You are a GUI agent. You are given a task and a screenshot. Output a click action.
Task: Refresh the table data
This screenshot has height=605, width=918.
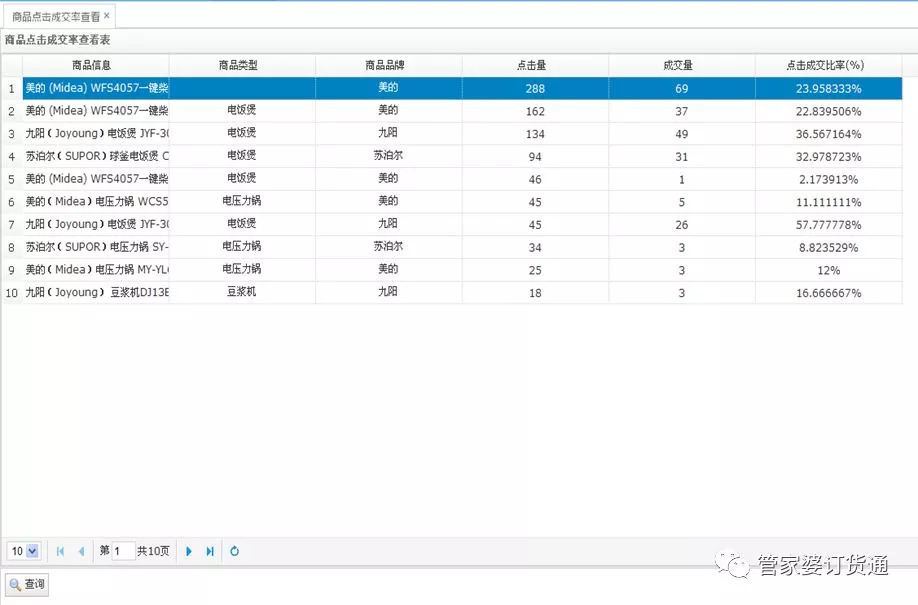(x=235, y=551)
